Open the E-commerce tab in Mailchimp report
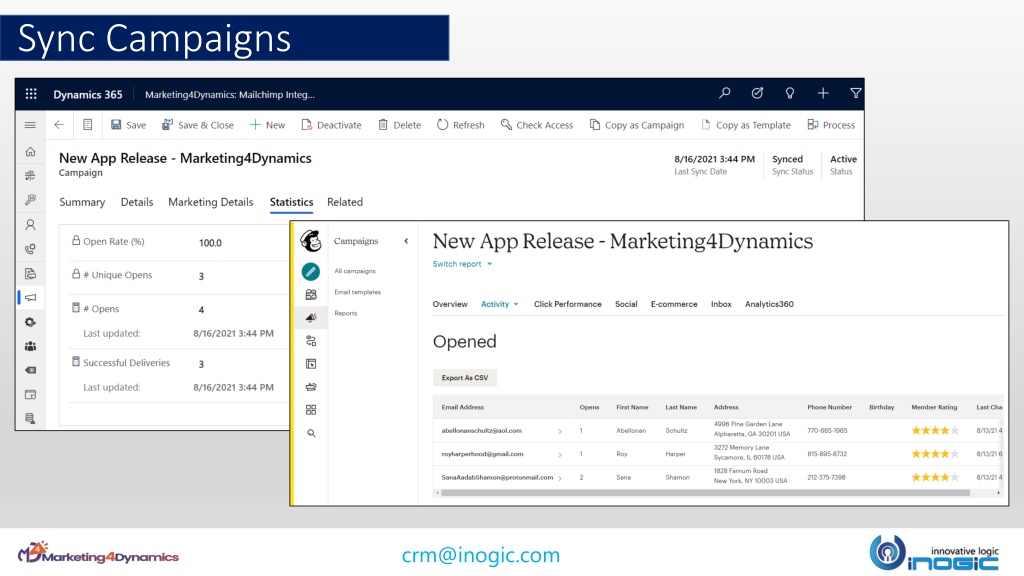The image size is (1024, 576). click(x=674, y=304)
